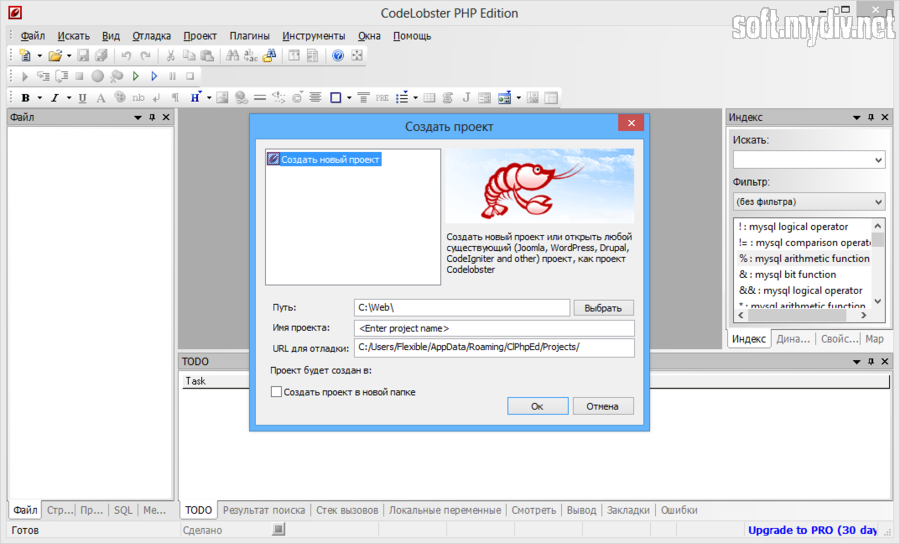Open dropdown arrow beside Open folder icon
This screenshot has height=544, width=900.
point(69,56)
